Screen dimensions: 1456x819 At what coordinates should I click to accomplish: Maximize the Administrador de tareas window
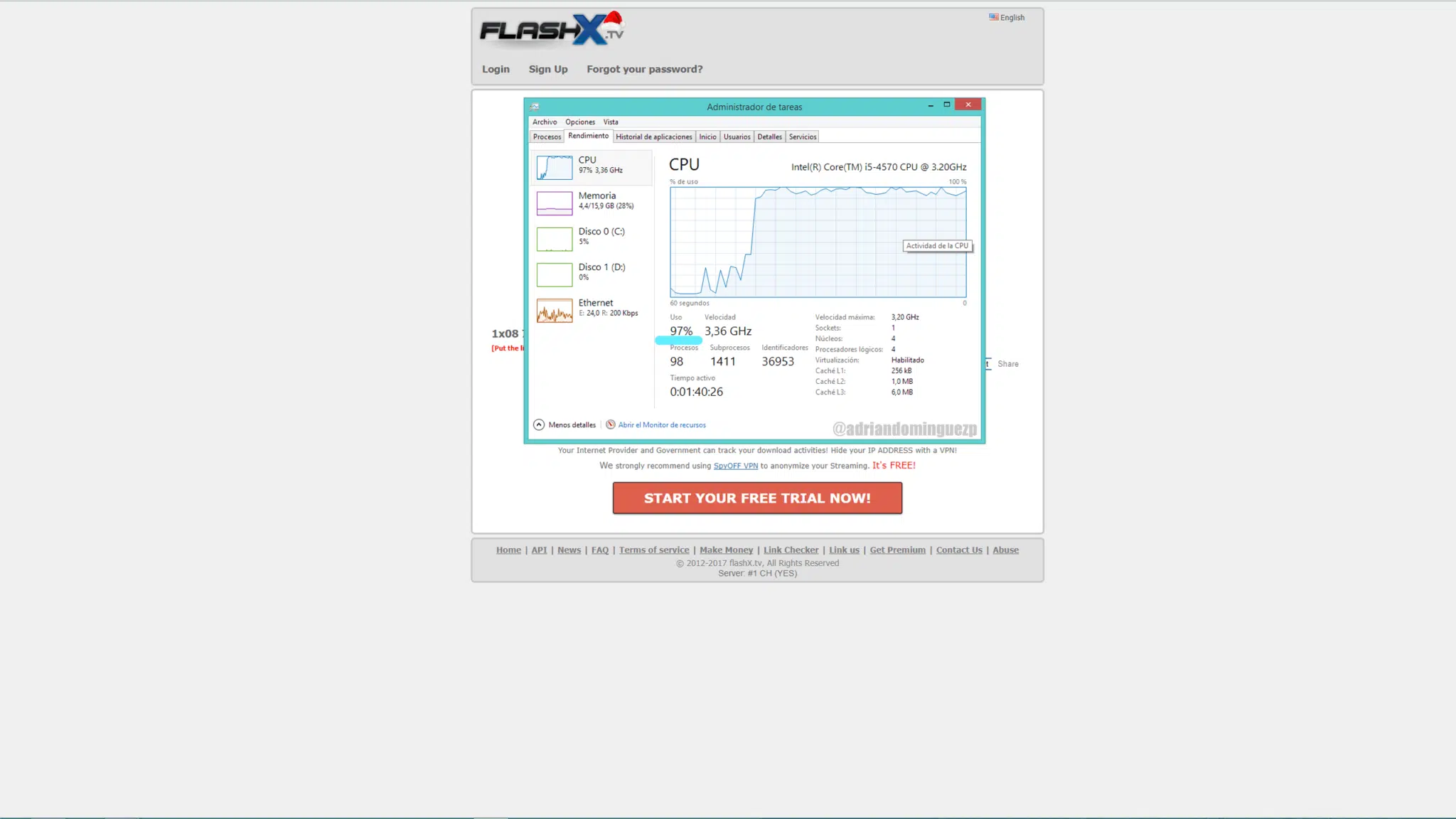point(946,105)
